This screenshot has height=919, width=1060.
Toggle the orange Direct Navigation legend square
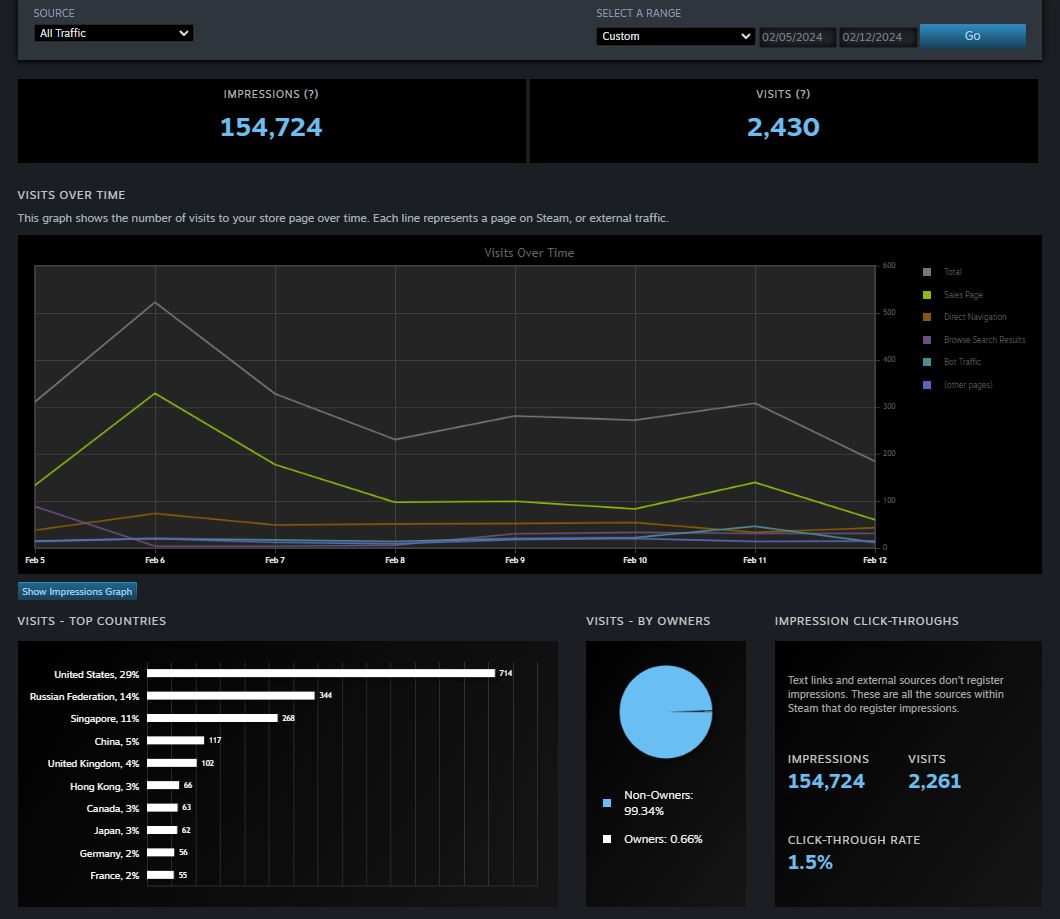927,317
